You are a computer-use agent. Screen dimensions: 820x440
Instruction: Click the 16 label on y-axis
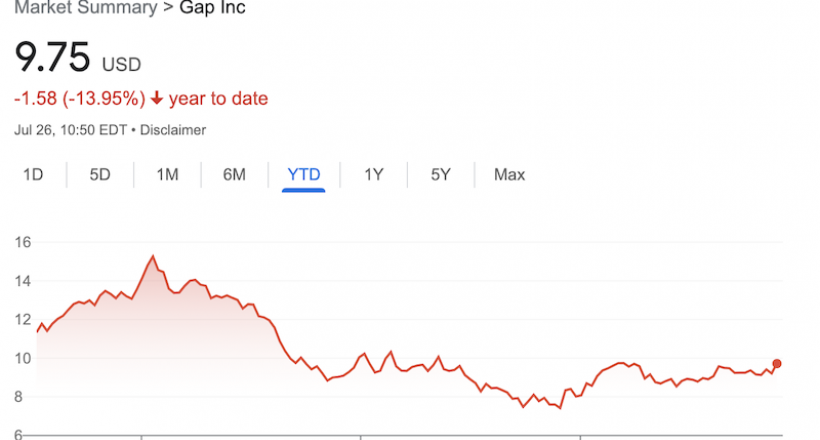click(x=23, y=242)
